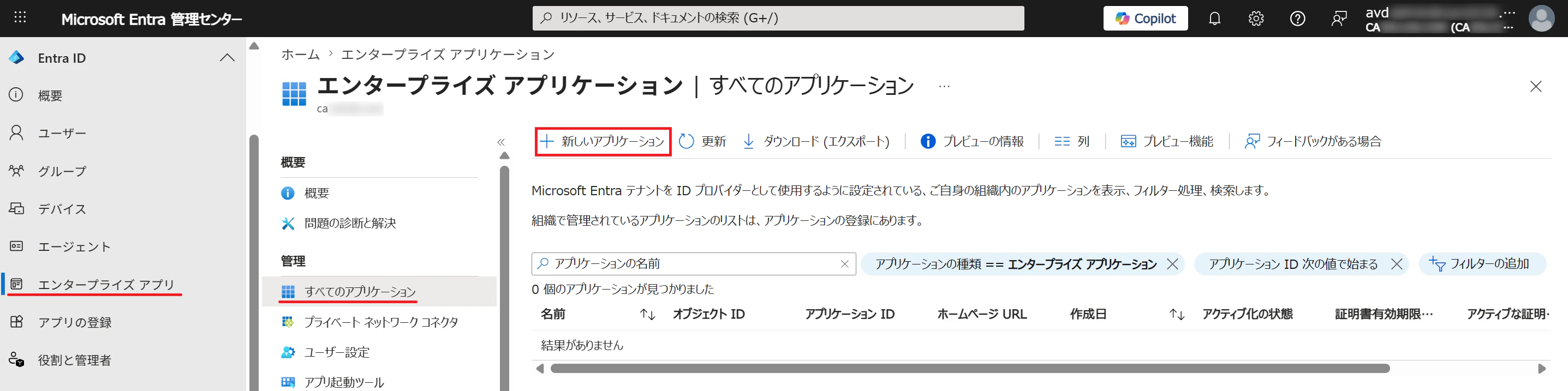The height and width of the screenshot is (391, 1568).
Task: Collapse the resource menu with double chevron
Action: [x=501, y=142]
